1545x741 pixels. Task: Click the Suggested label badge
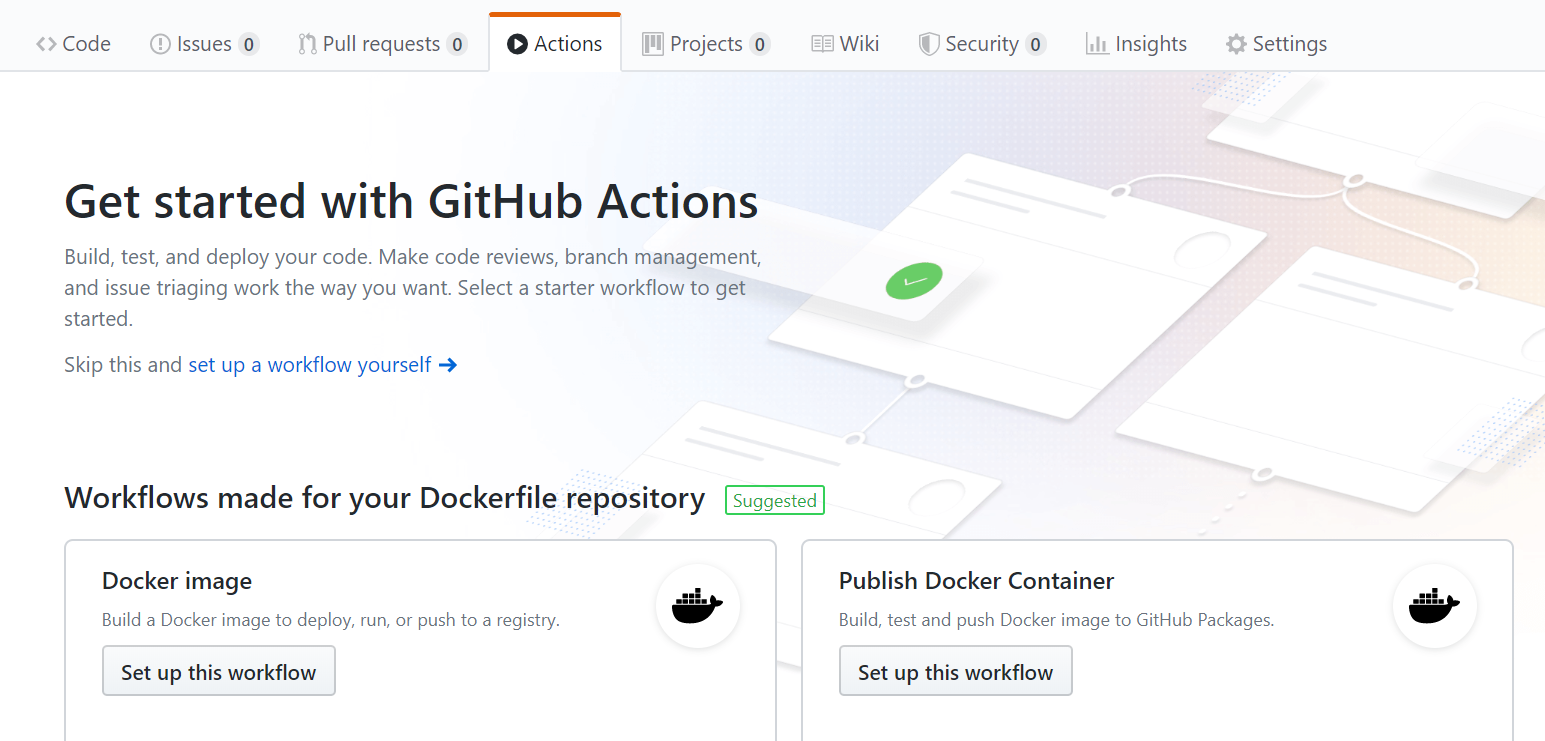pyautogui.click(x=775, y=501)
